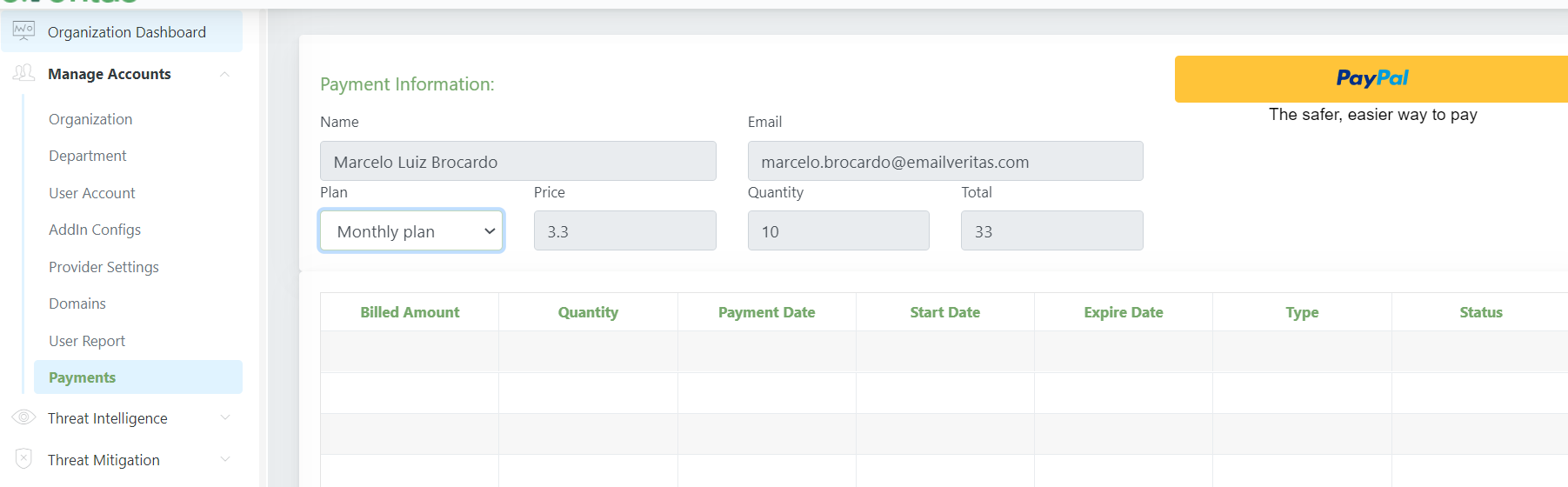1568x487 pixels.
Task: Navigate to Domains
Action: pyautogui.click(x=77, y=304)
